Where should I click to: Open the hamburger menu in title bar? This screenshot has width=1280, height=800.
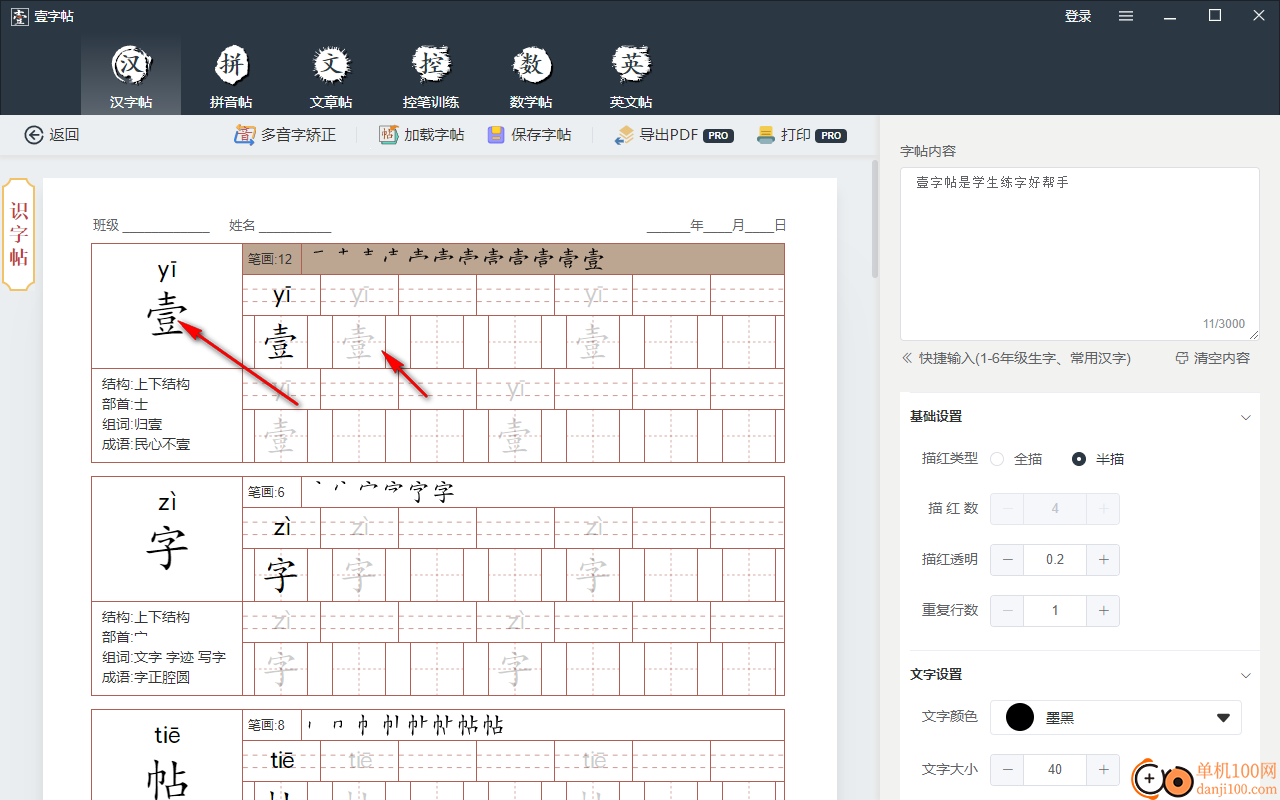[x=1126, y=16]
